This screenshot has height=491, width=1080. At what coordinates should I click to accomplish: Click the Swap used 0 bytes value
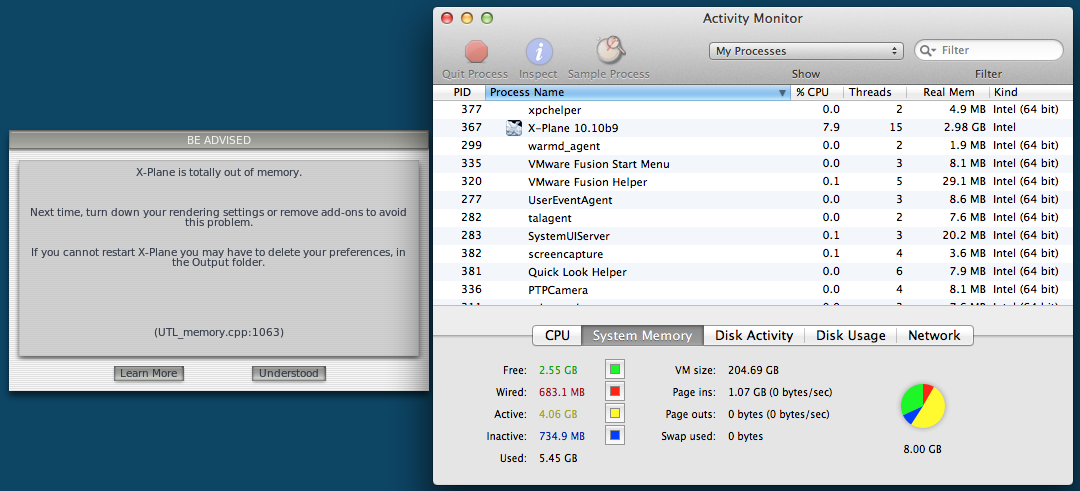[x=746, y=436]
